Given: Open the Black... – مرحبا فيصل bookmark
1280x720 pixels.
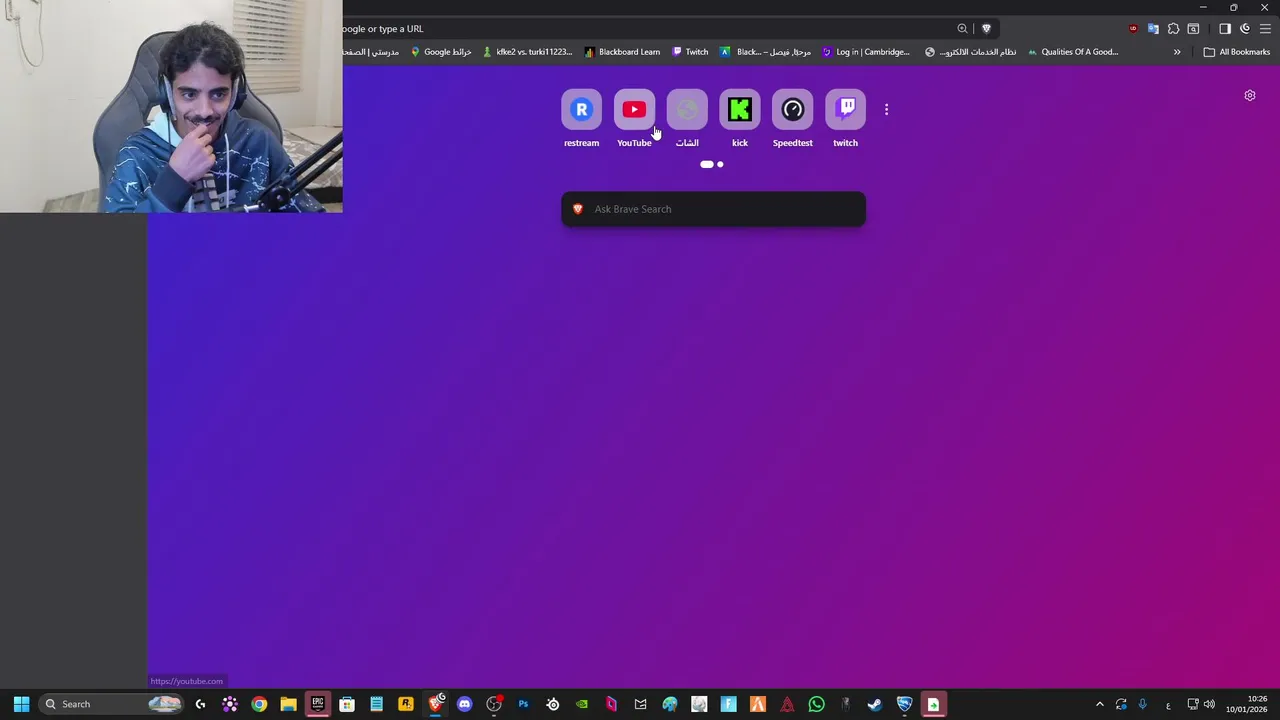Looking at the screenshot, I should tap(765, 52).
